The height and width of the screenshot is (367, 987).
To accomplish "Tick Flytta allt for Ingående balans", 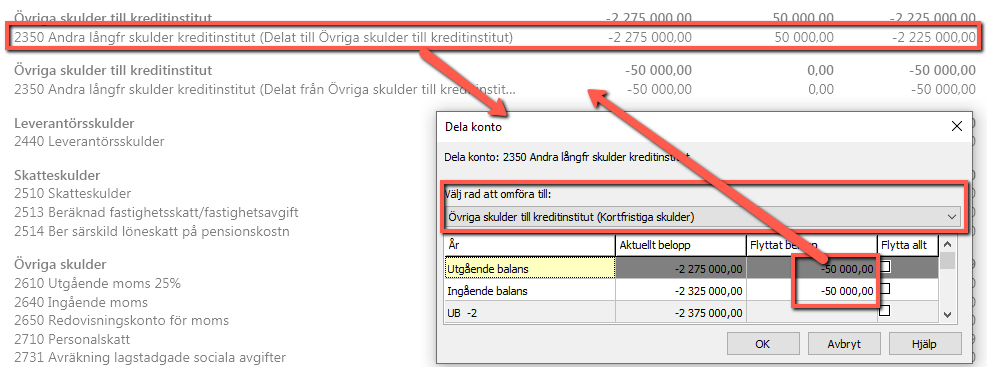I will click(x=885, y=288).
